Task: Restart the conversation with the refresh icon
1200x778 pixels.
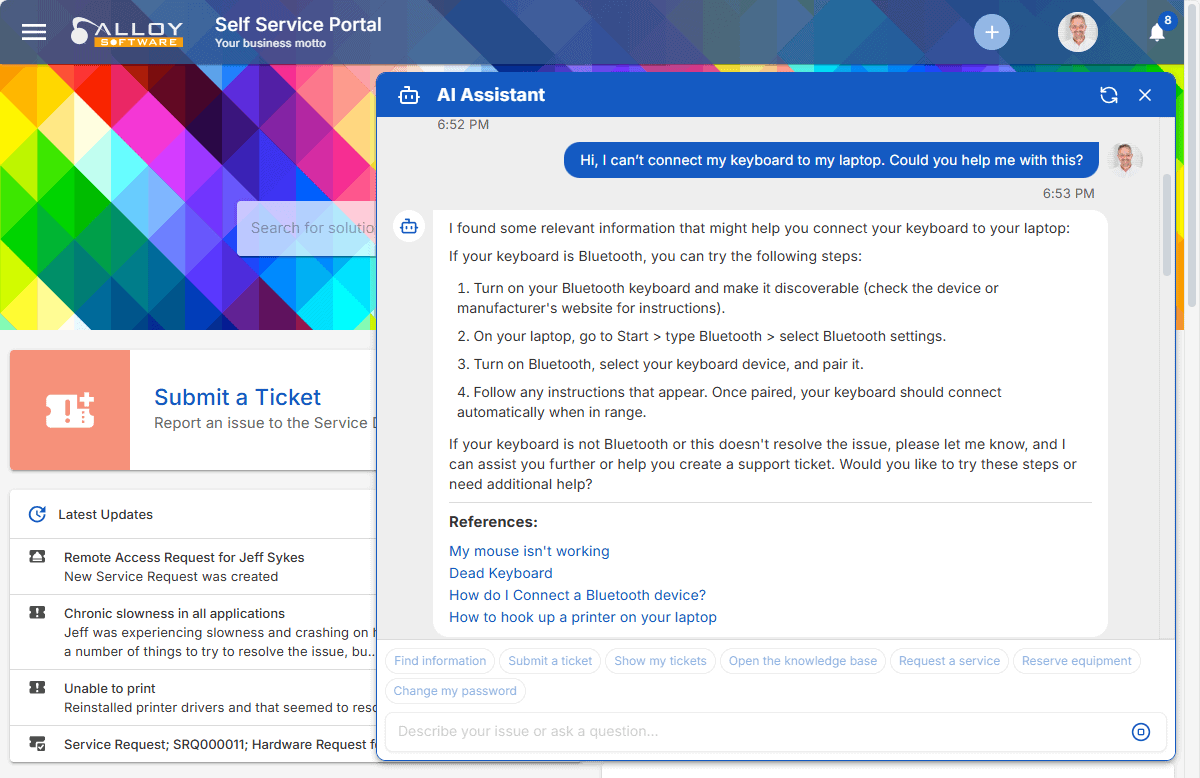Action: (1108, 94)
